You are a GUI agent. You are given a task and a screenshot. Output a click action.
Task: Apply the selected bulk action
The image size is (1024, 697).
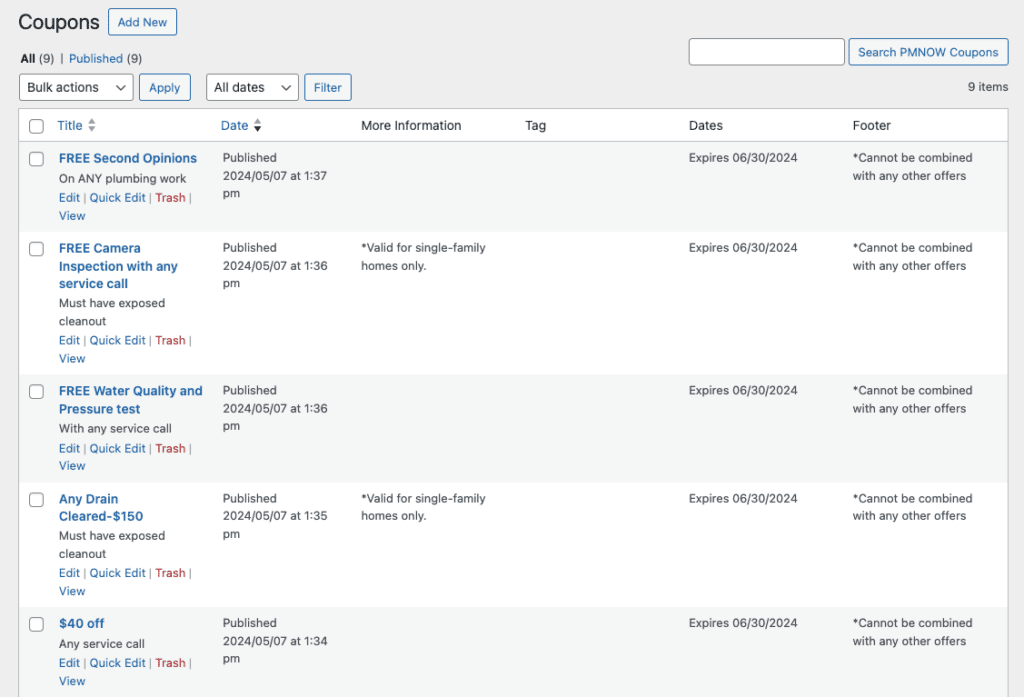click(x=165, y=88)
